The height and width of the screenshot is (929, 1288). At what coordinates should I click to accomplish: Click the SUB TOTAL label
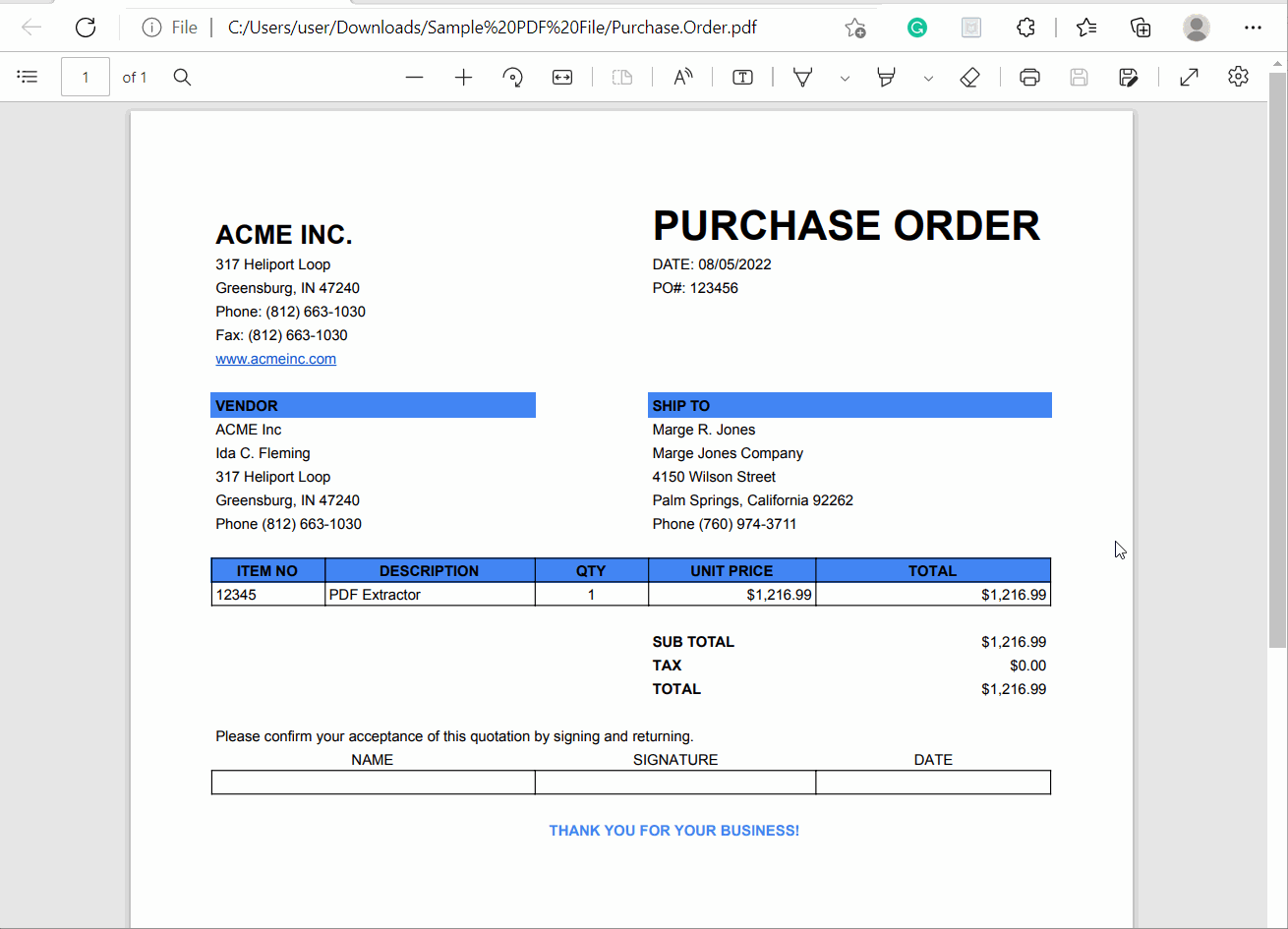click(693, 642)
